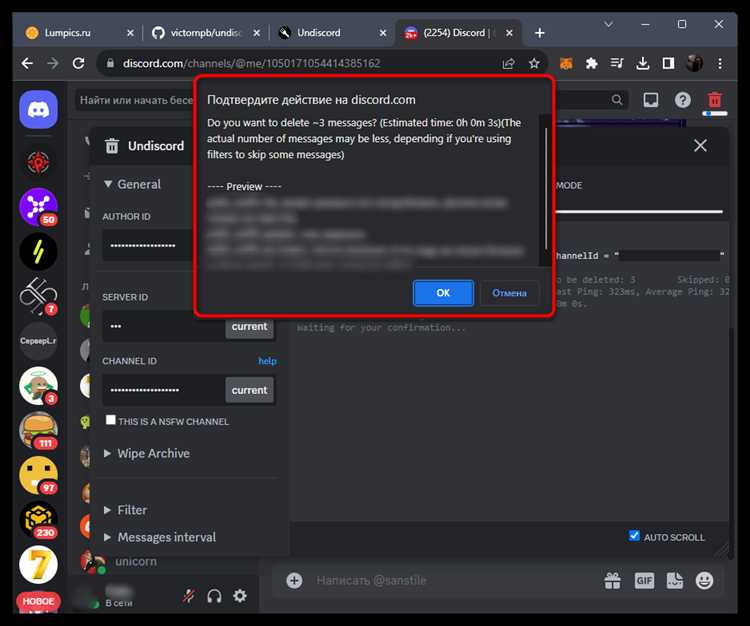Collapse the General section
This screenshot has width=750, height=626.
click(x=132, y=184)
